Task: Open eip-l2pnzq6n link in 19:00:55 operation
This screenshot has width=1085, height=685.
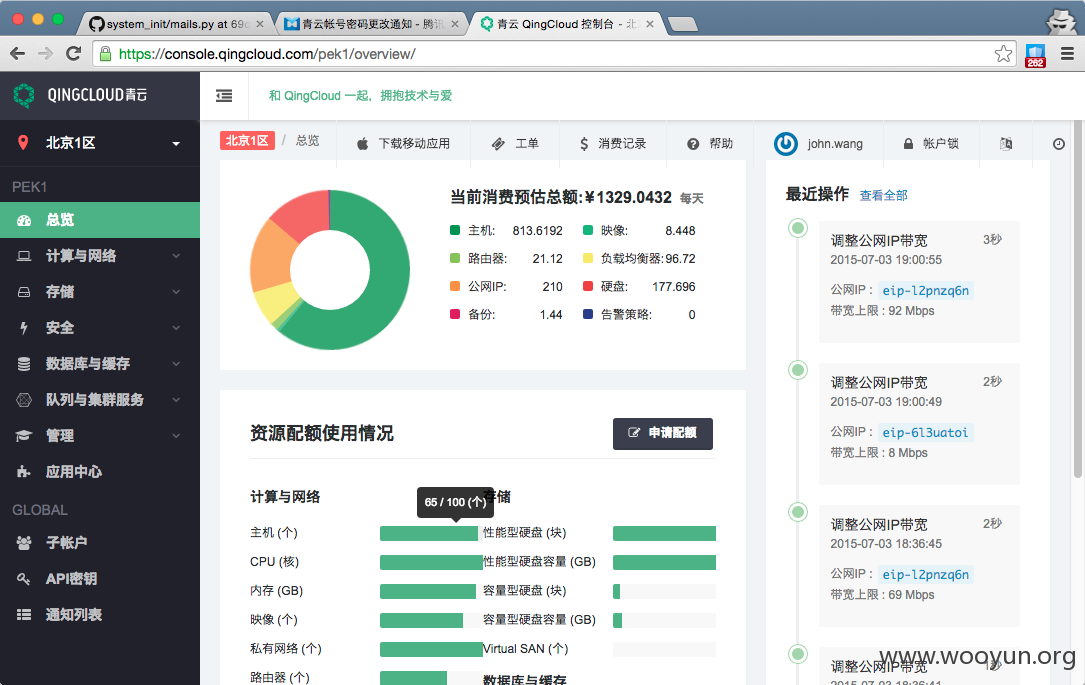Action: [x=925, y=291]
